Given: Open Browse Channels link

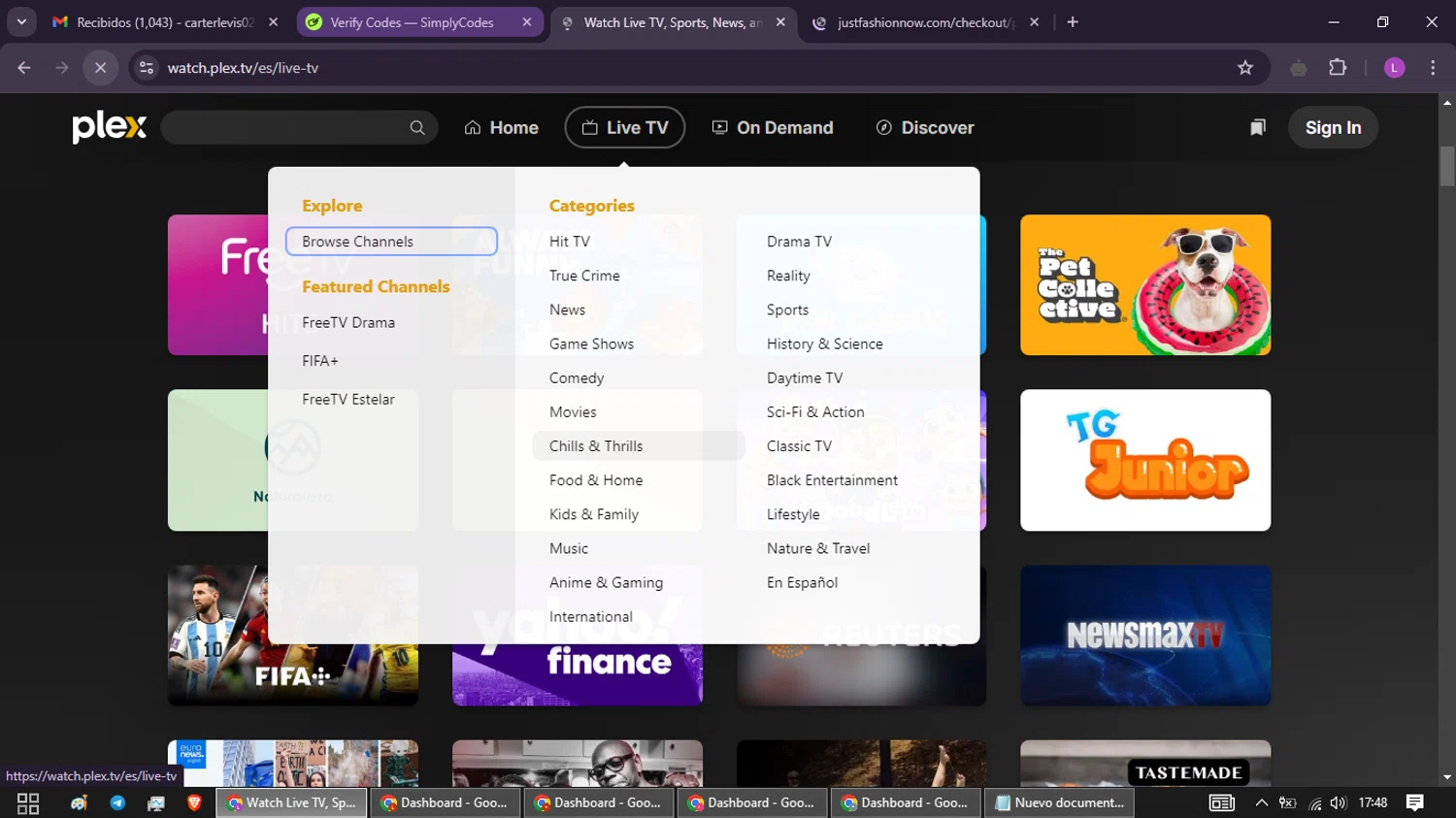Looking at the screenshot, I should pos(357,242).
